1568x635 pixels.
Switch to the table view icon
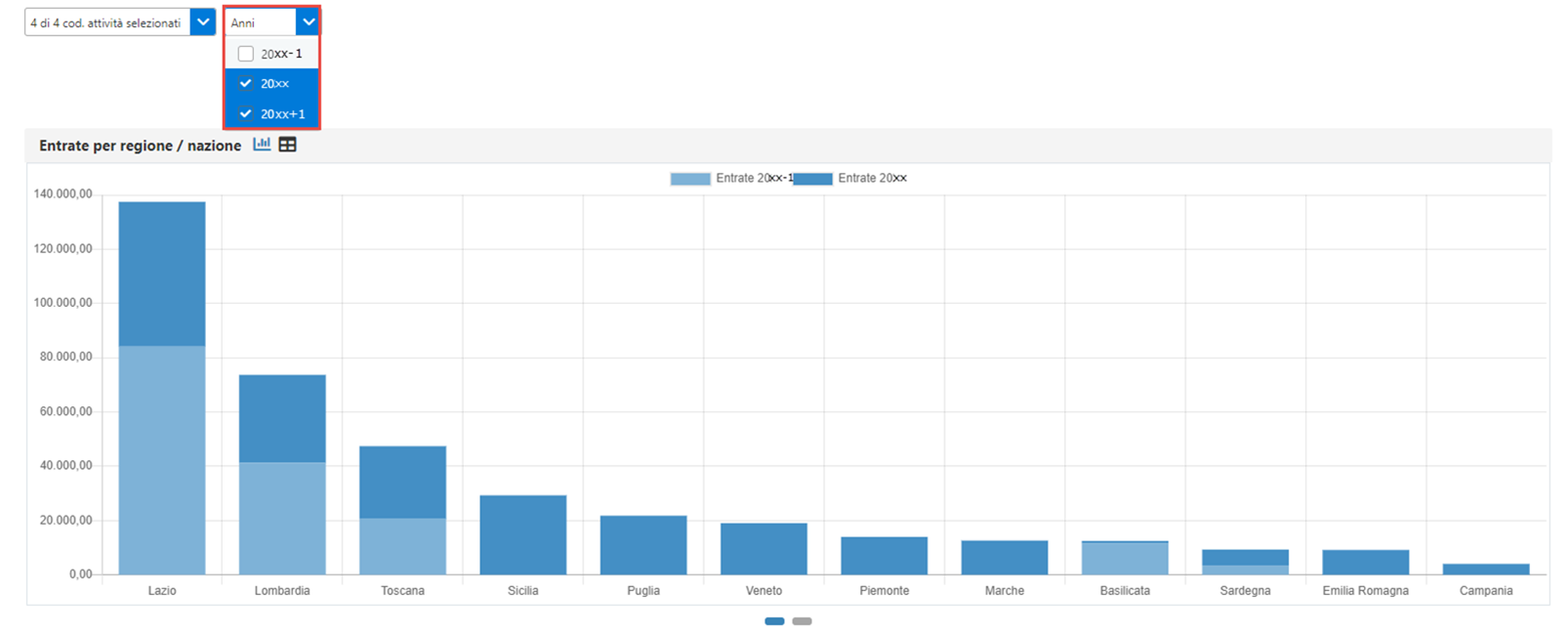click(x=287, y=145)
